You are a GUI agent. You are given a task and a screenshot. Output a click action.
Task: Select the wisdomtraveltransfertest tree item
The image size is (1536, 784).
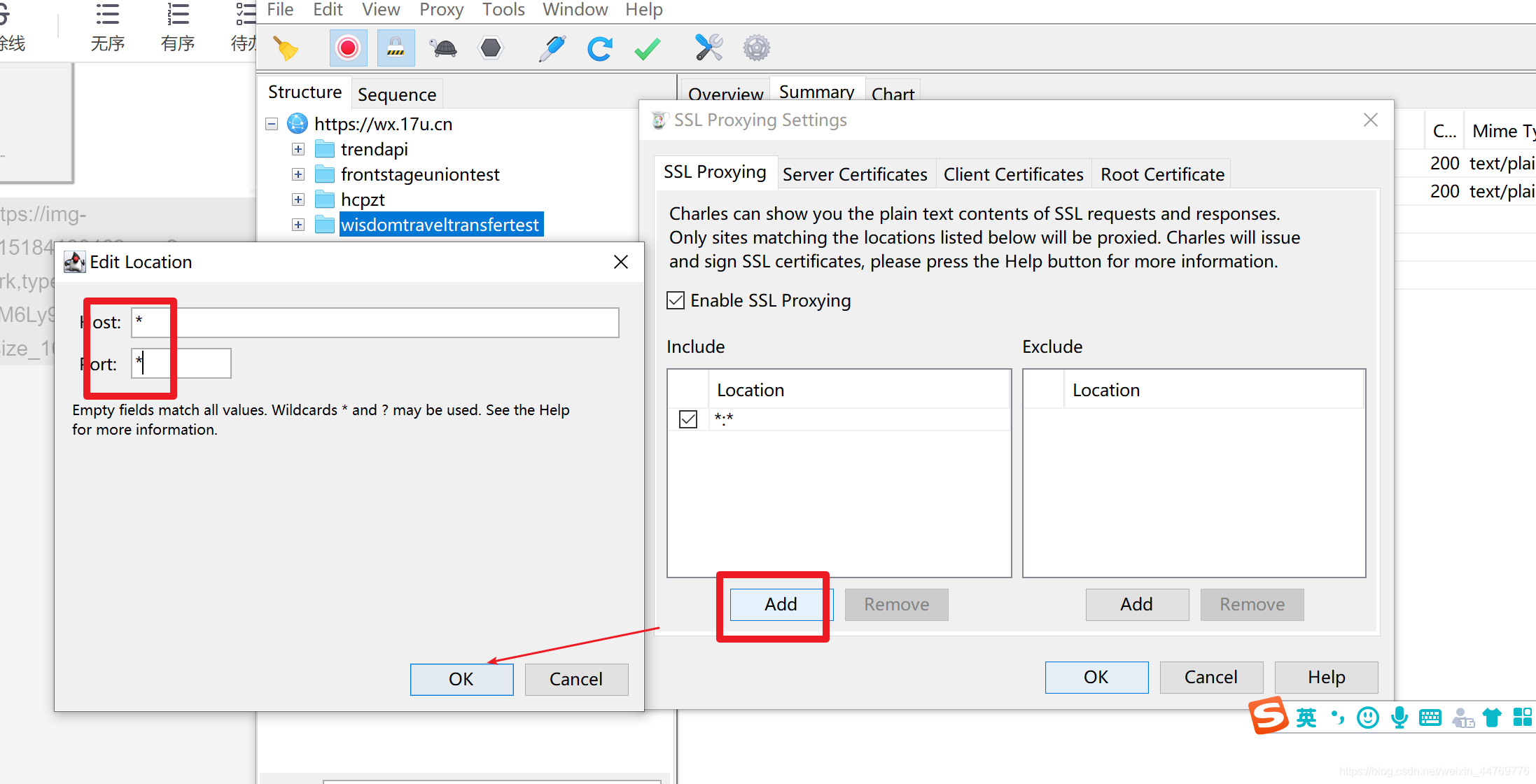coord(441,225)
